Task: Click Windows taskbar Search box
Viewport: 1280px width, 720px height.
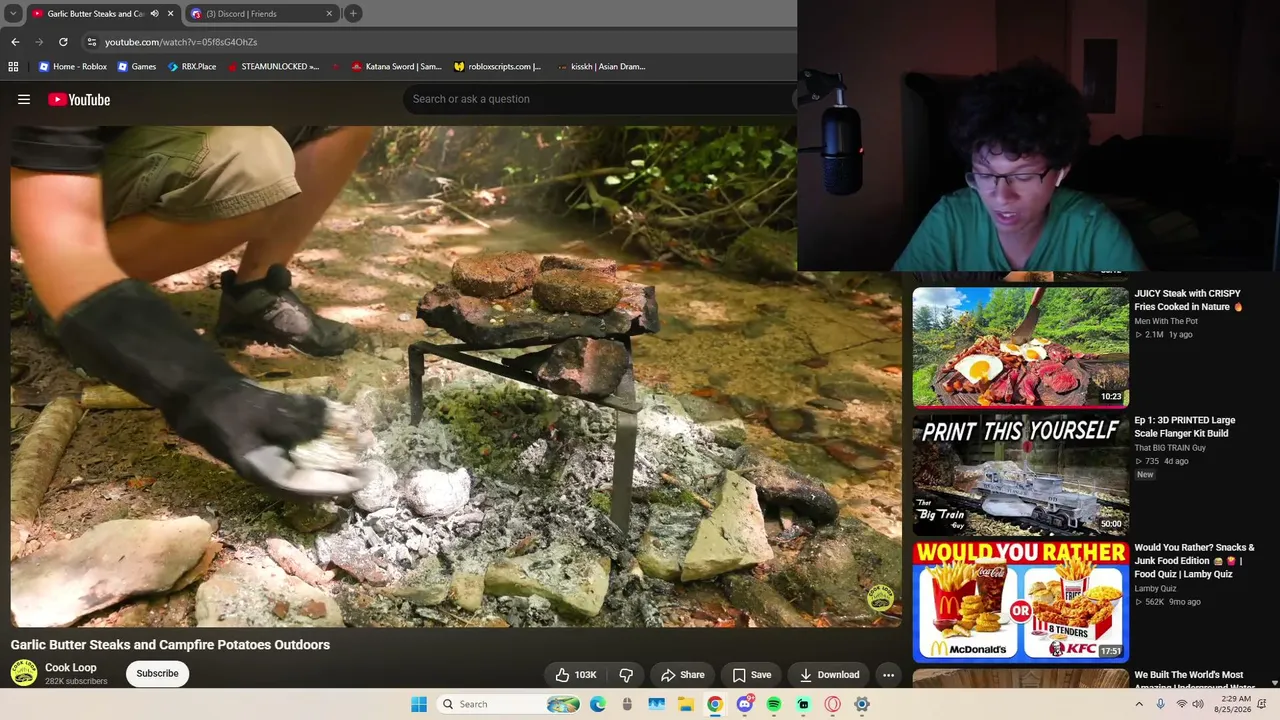Action: 510,704
